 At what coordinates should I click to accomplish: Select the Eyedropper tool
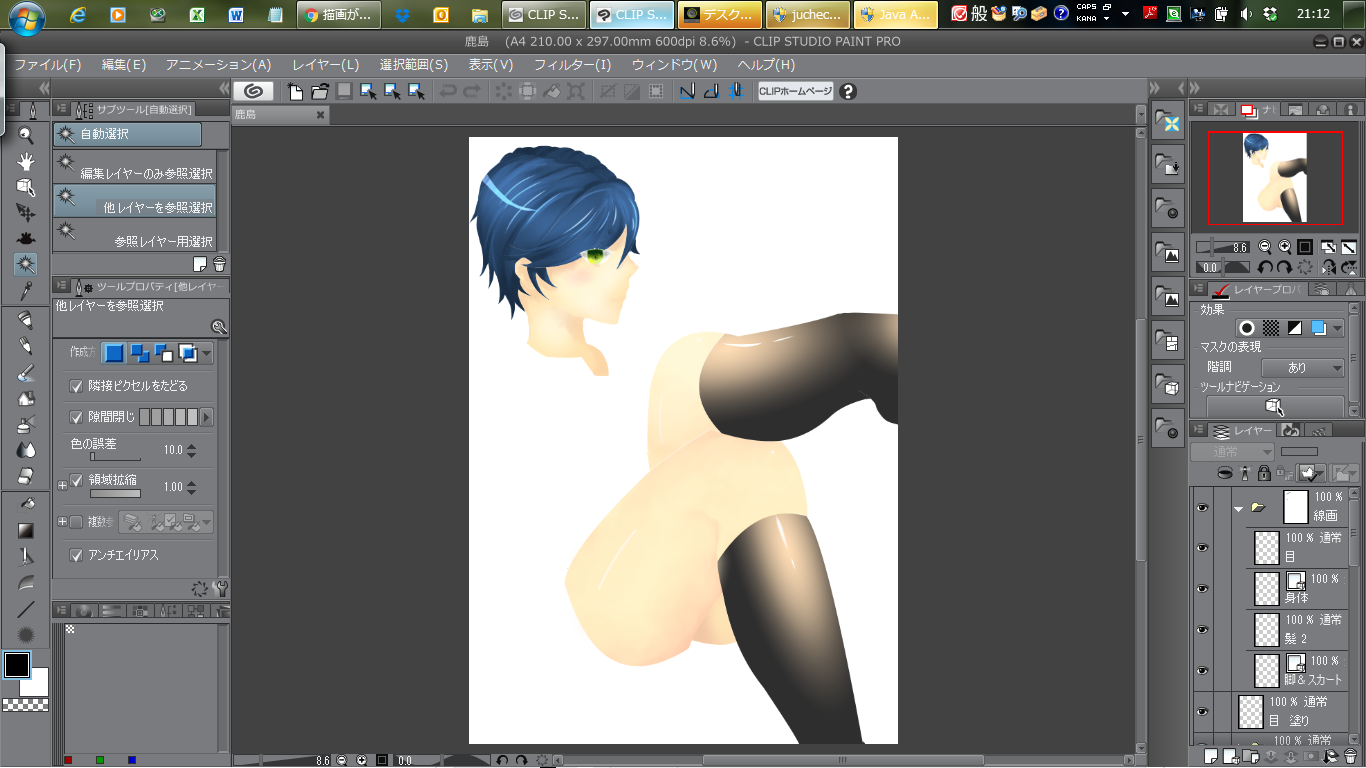click(26, 291)
